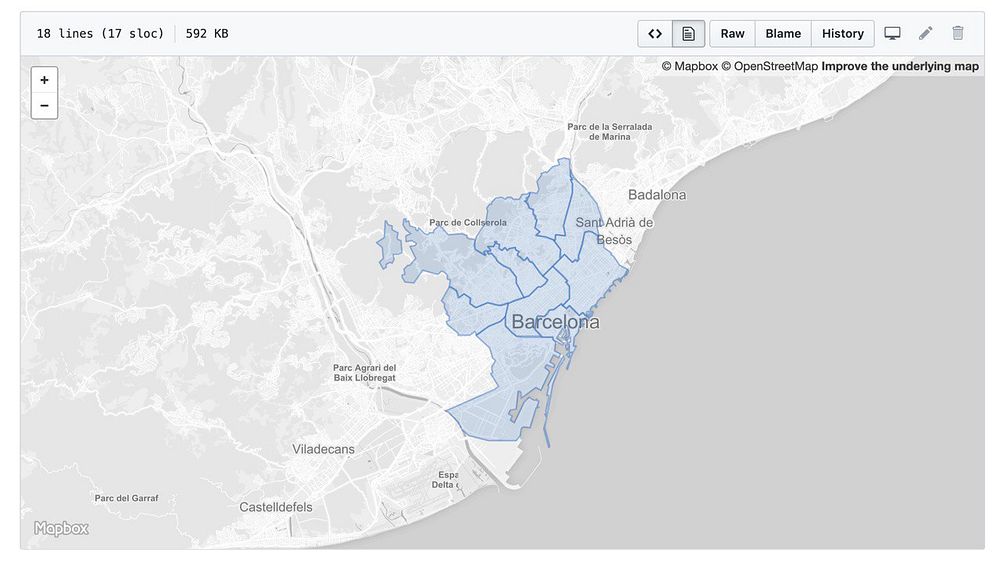Click the Parc del Garraf label
The height and width of the screenshot is (565, 1000).
point(126,498)
